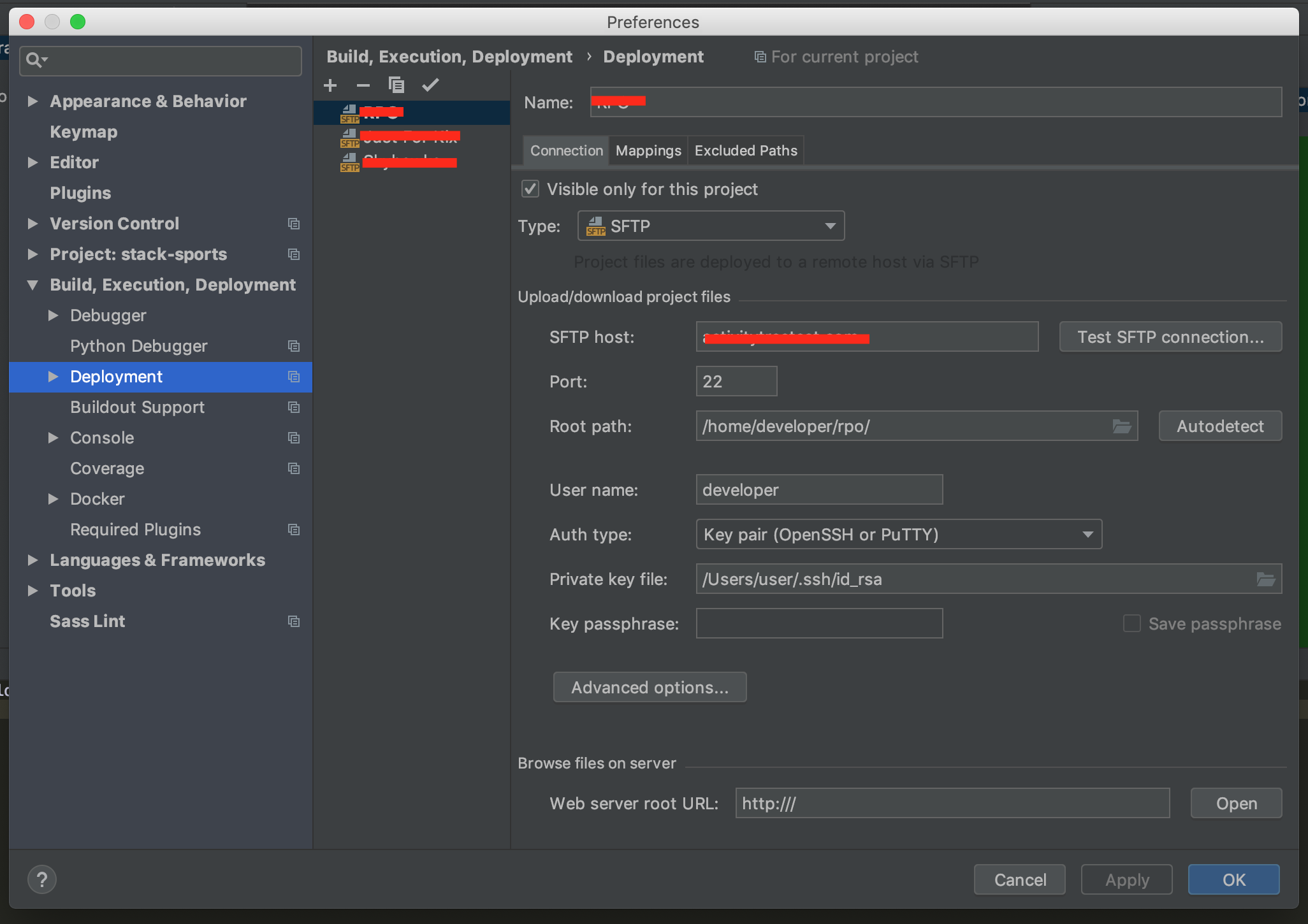The image size is (1308, 924).
Task: Click the help question mark icon
Action: coord(42,880)
